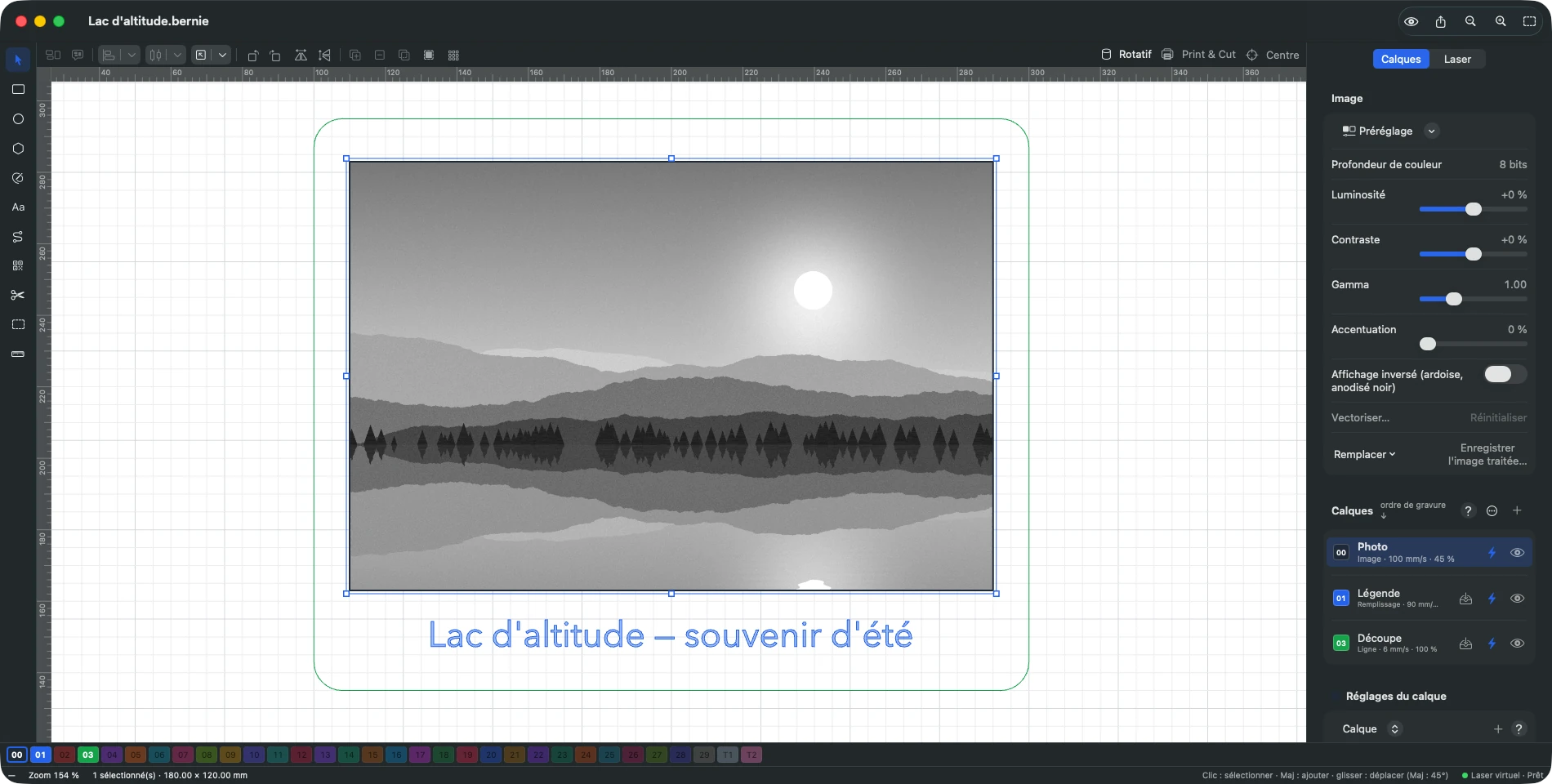Click the arrow selection tool
The width and height of the screenshot is (1552, 784).
click(18, 60)
